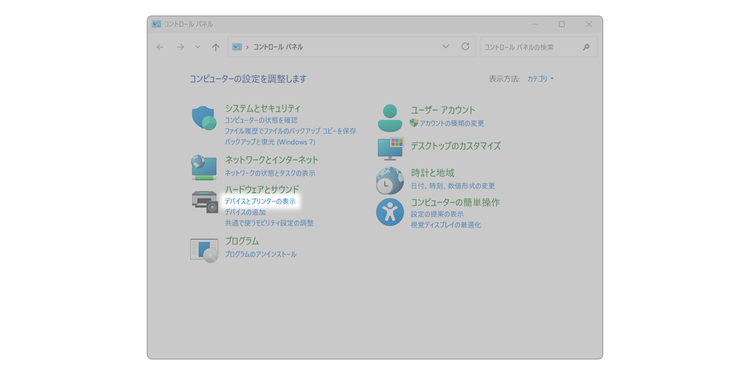750x375 pixels.
Task: Click the title bar Control Panel icon
Action: [x=156, y=24]
